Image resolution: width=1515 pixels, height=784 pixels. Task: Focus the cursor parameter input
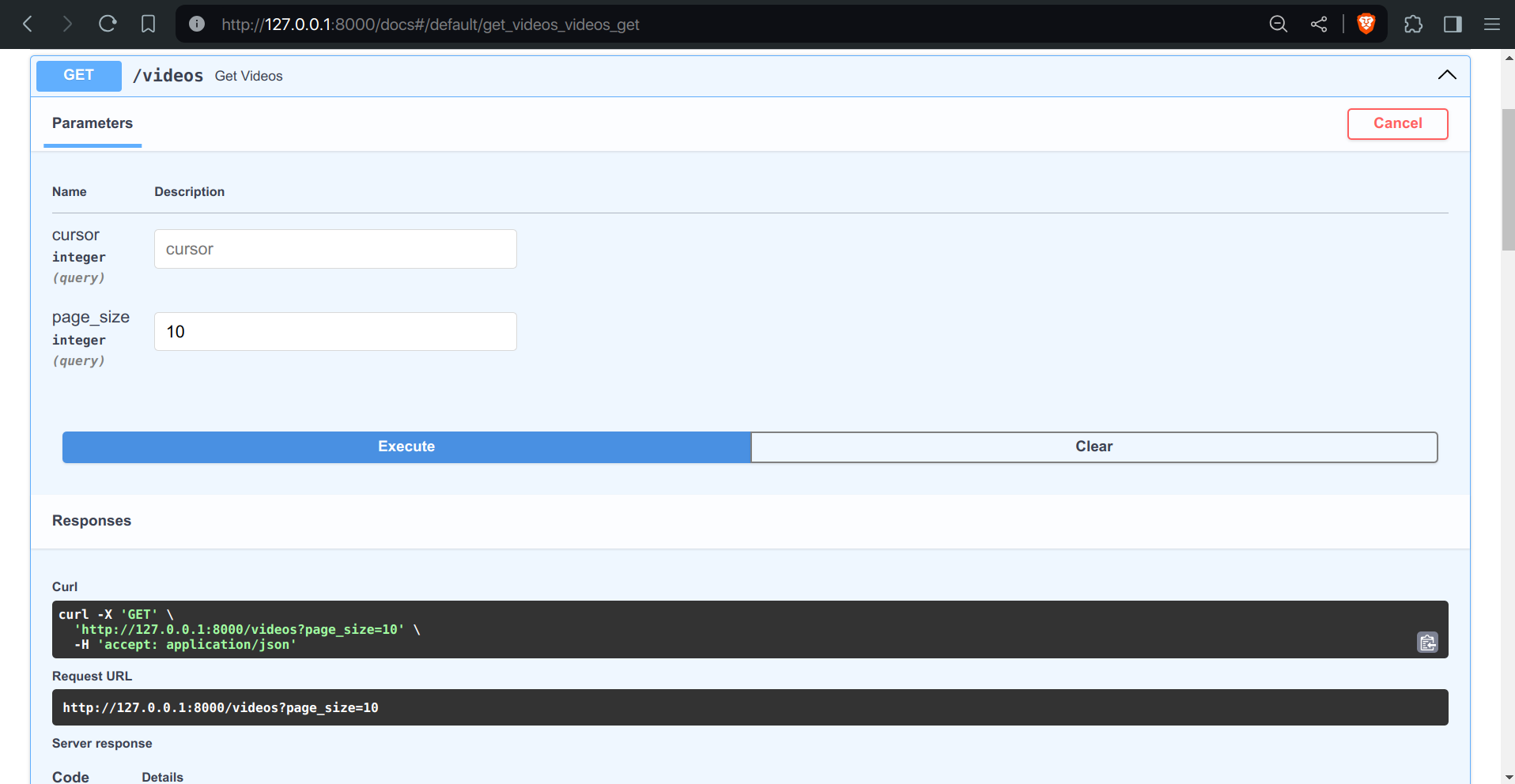click(x=335, y=249)
